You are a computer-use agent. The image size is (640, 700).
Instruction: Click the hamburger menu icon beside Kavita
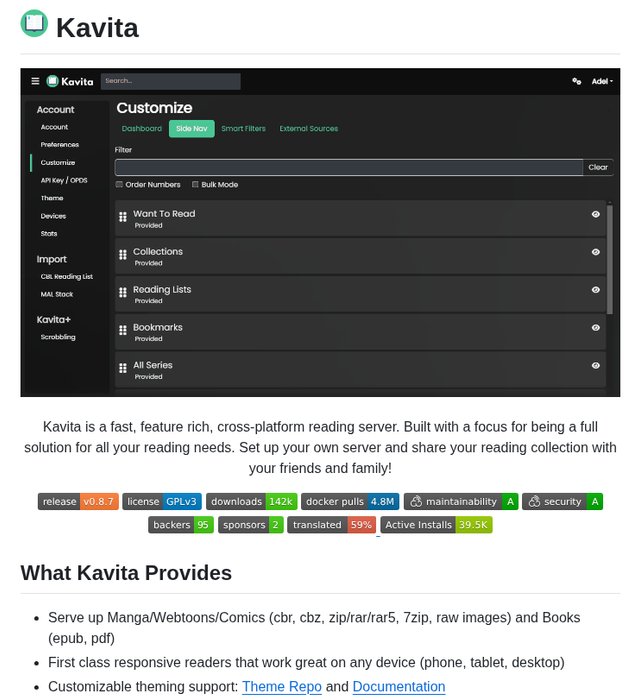coord(35,81)
